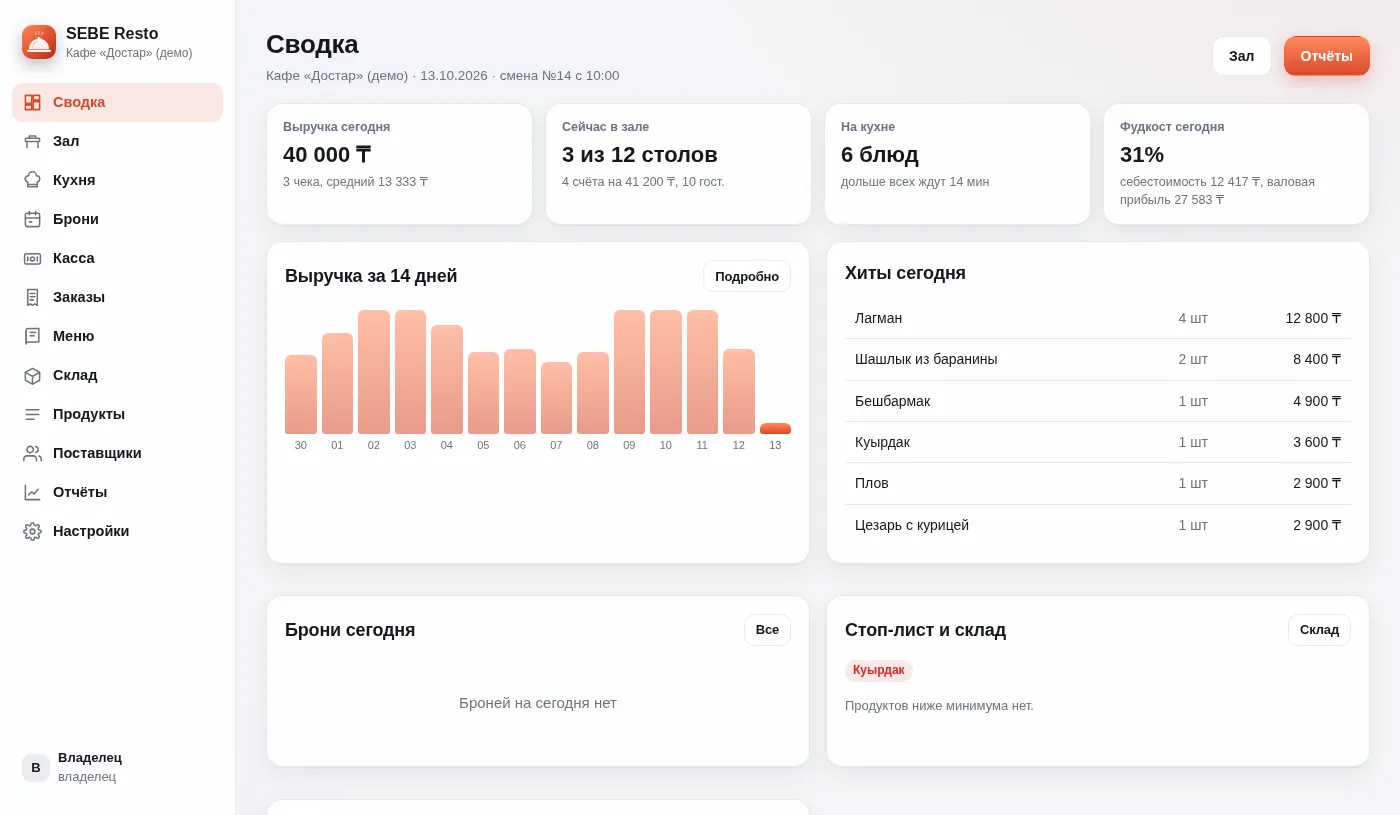Click the Бешбармак row
The image size is (1400, 815).
(x=1098, y=401)
